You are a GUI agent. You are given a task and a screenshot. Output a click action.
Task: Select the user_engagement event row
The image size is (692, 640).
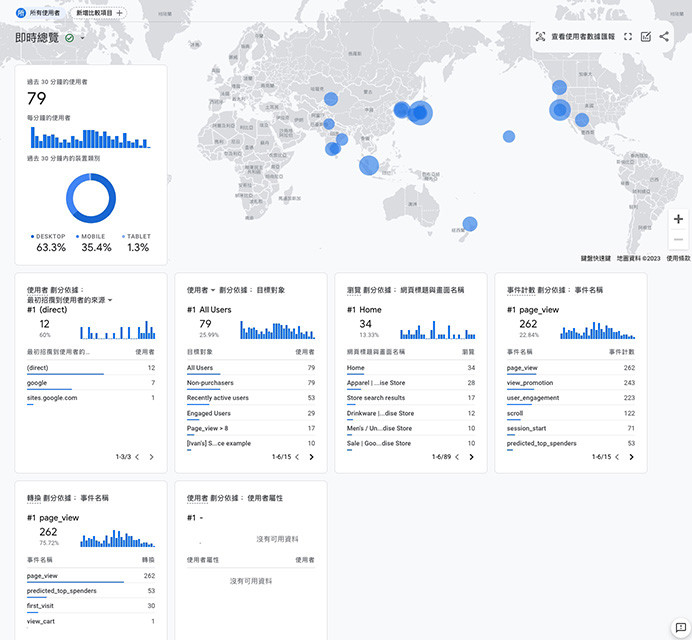571,398
